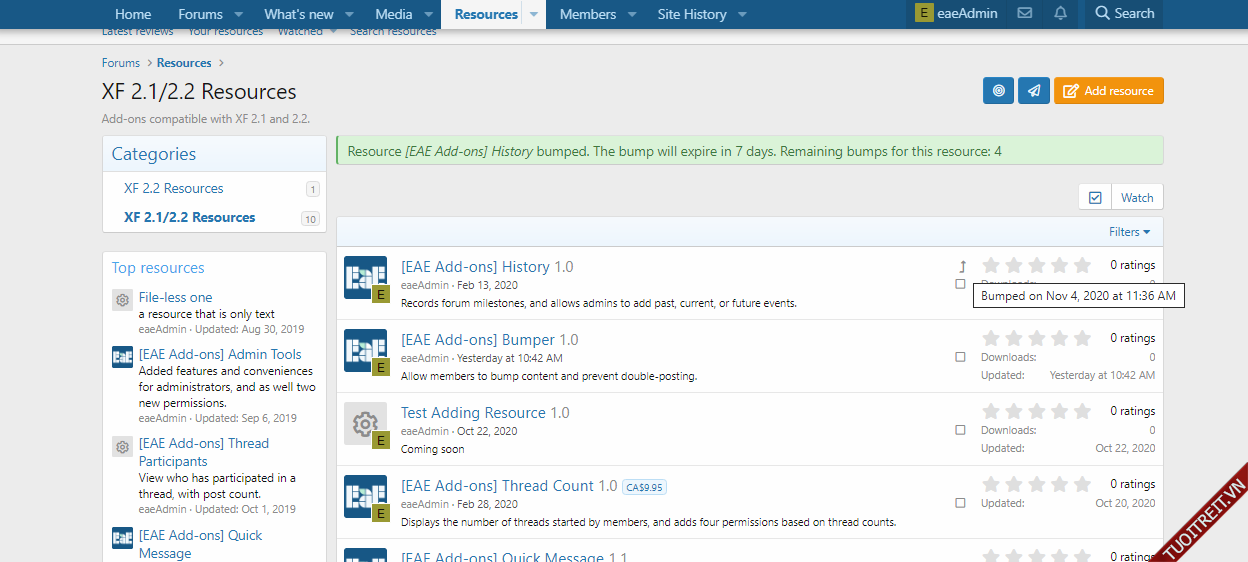The image size is (1248, 562).
Task: Open the envelope inbox icon
Action: tap(1024, 14)
